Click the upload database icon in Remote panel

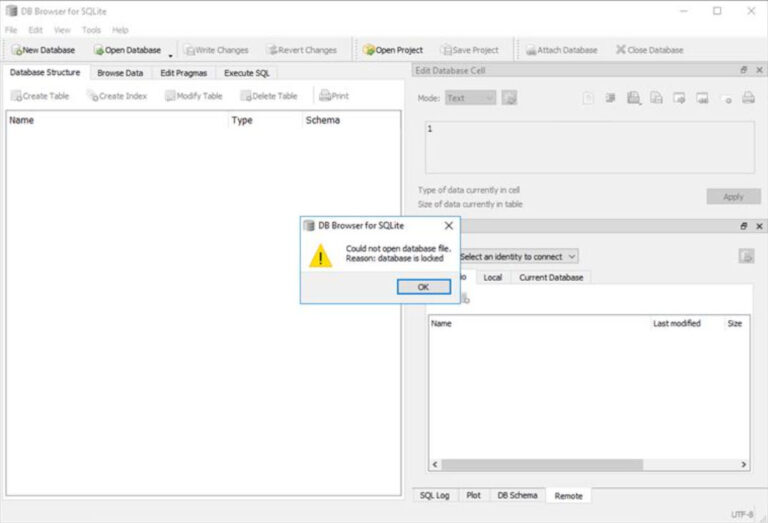point(746,256)
